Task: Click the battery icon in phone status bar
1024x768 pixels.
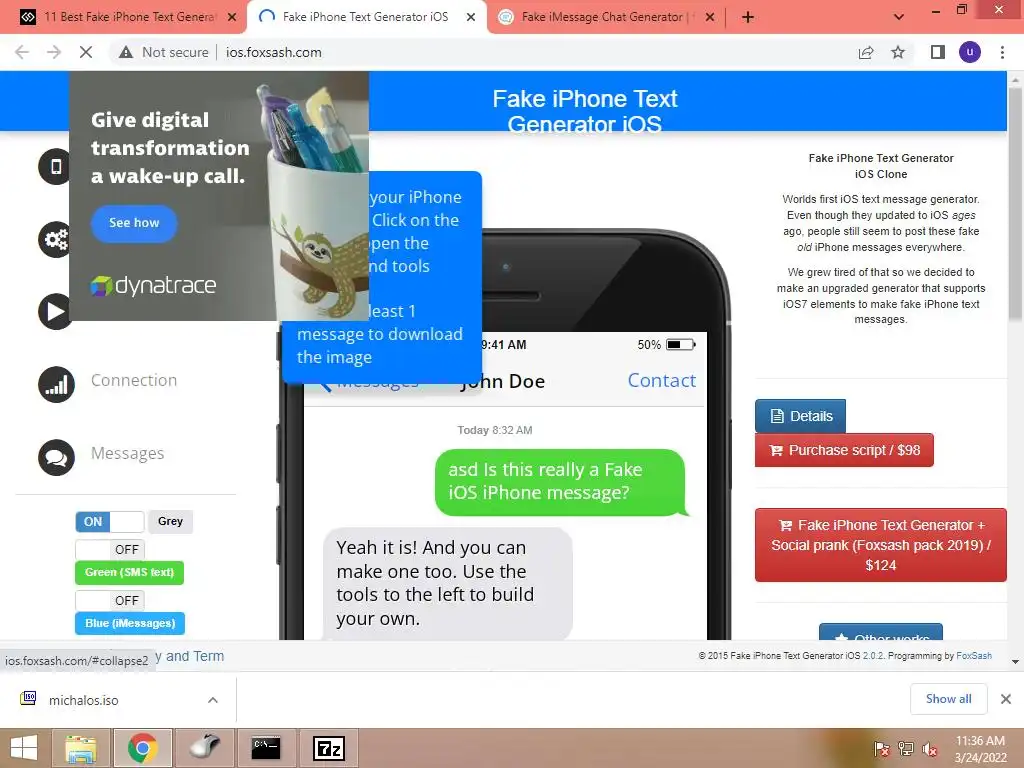Action: [680, 344]
